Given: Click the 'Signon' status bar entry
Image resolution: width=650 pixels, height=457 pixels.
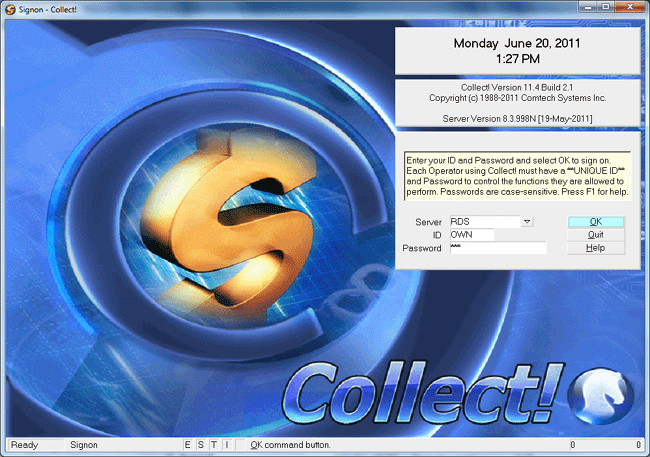Looking at the screenshot, I should point(84,445).
